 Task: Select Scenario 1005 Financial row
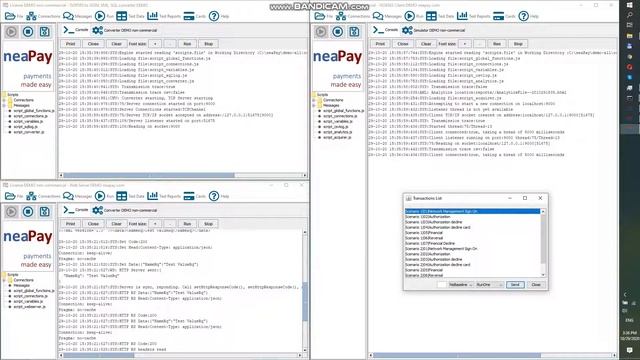click(x=472, y=233)
